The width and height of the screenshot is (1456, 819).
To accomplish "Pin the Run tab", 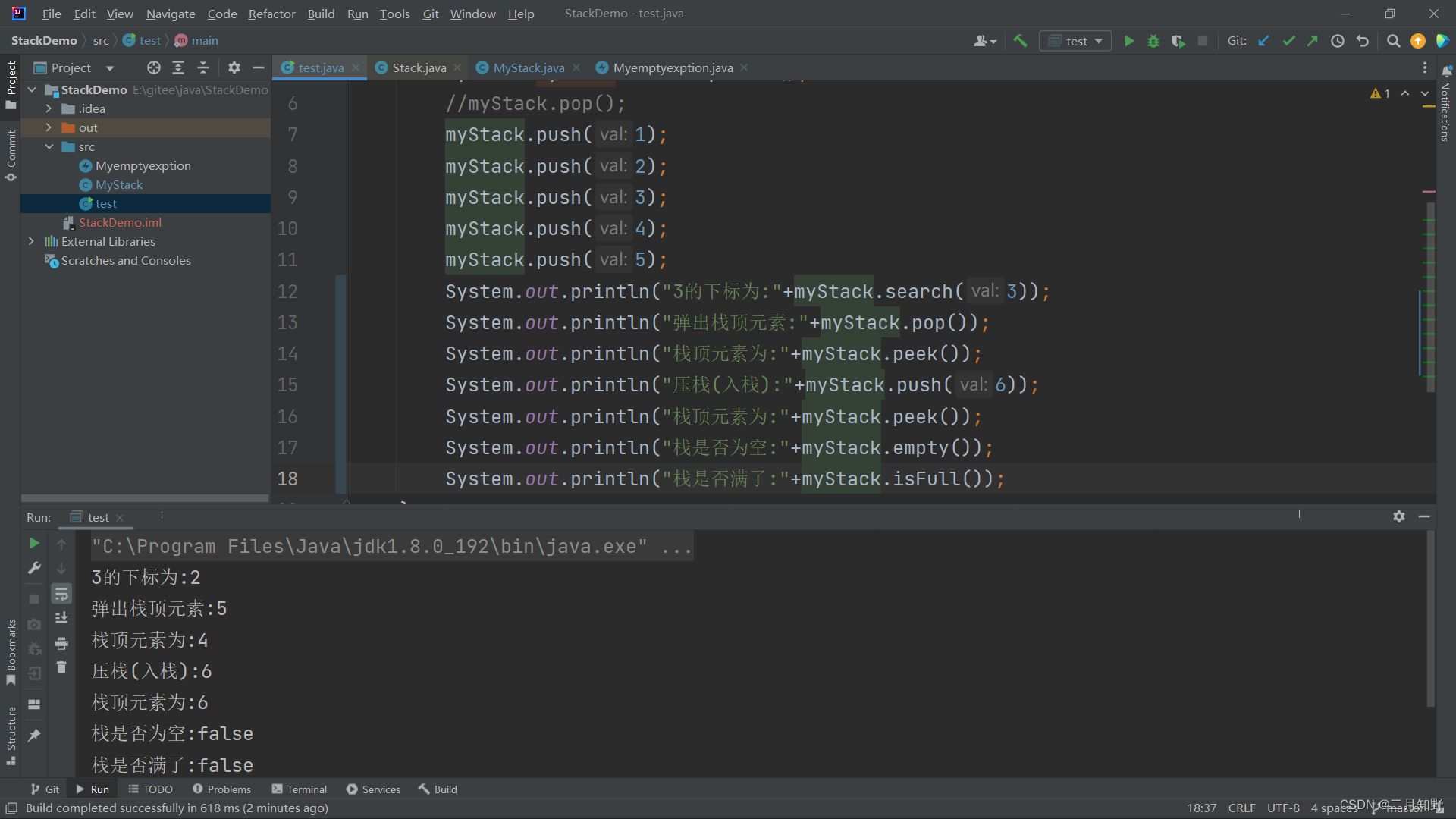I will (34, 736).
